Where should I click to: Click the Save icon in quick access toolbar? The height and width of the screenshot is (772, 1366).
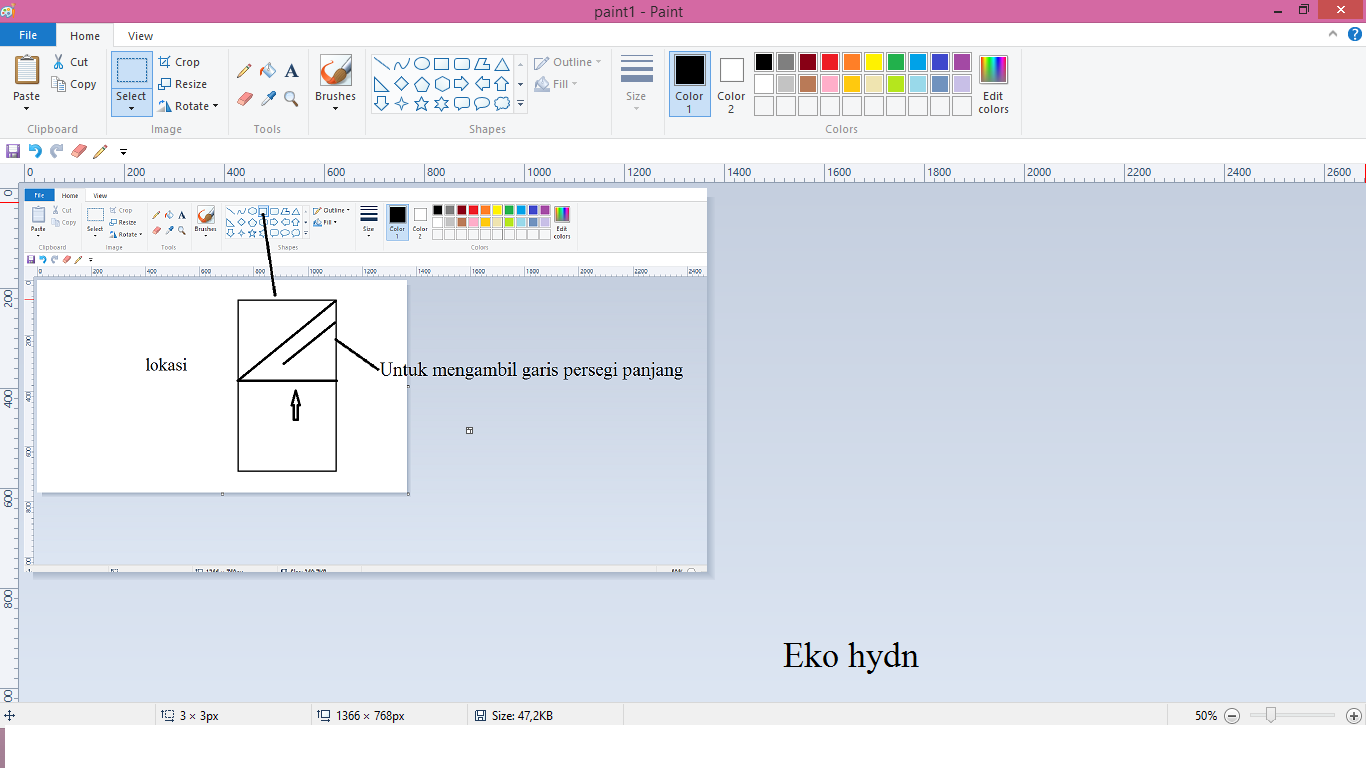13,151
